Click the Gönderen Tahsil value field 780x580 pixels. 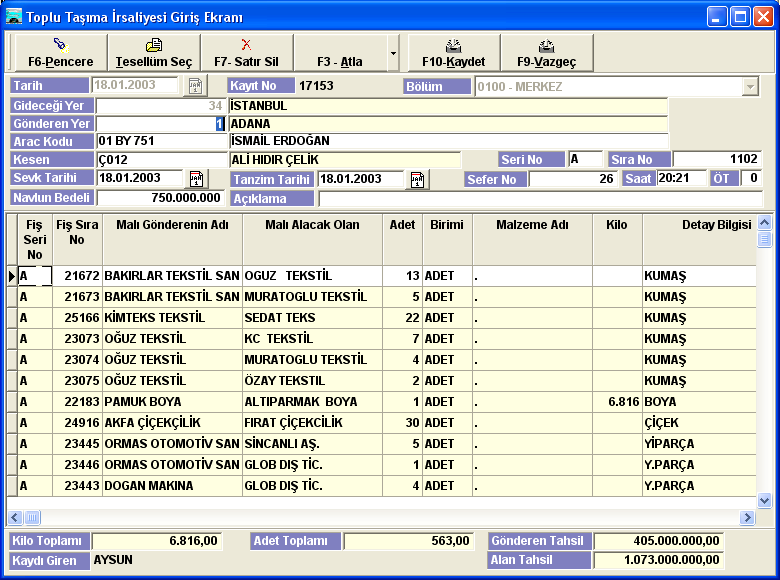[659, 541]
